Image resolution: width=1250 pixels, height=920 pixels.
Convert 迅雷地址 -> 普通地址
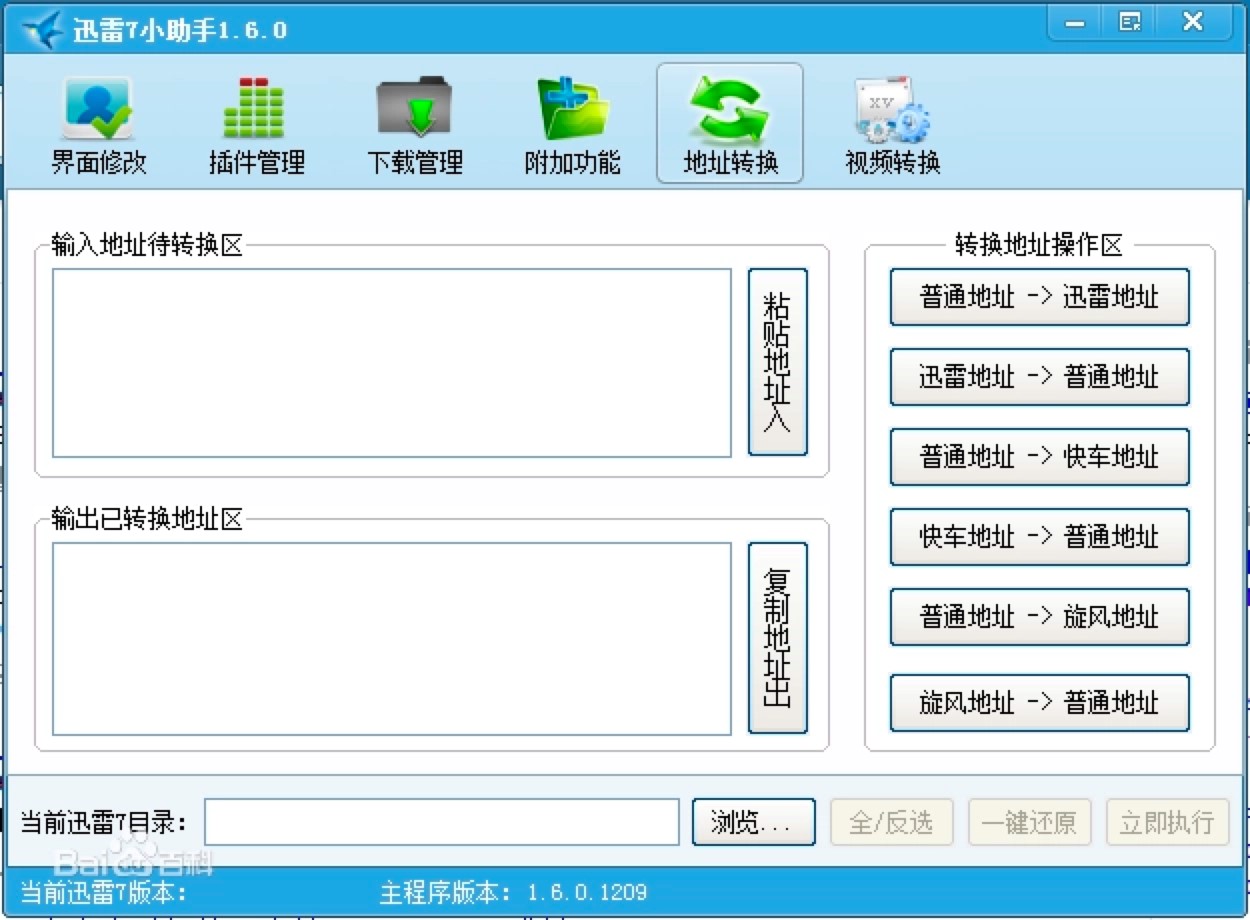[1039, 377]
